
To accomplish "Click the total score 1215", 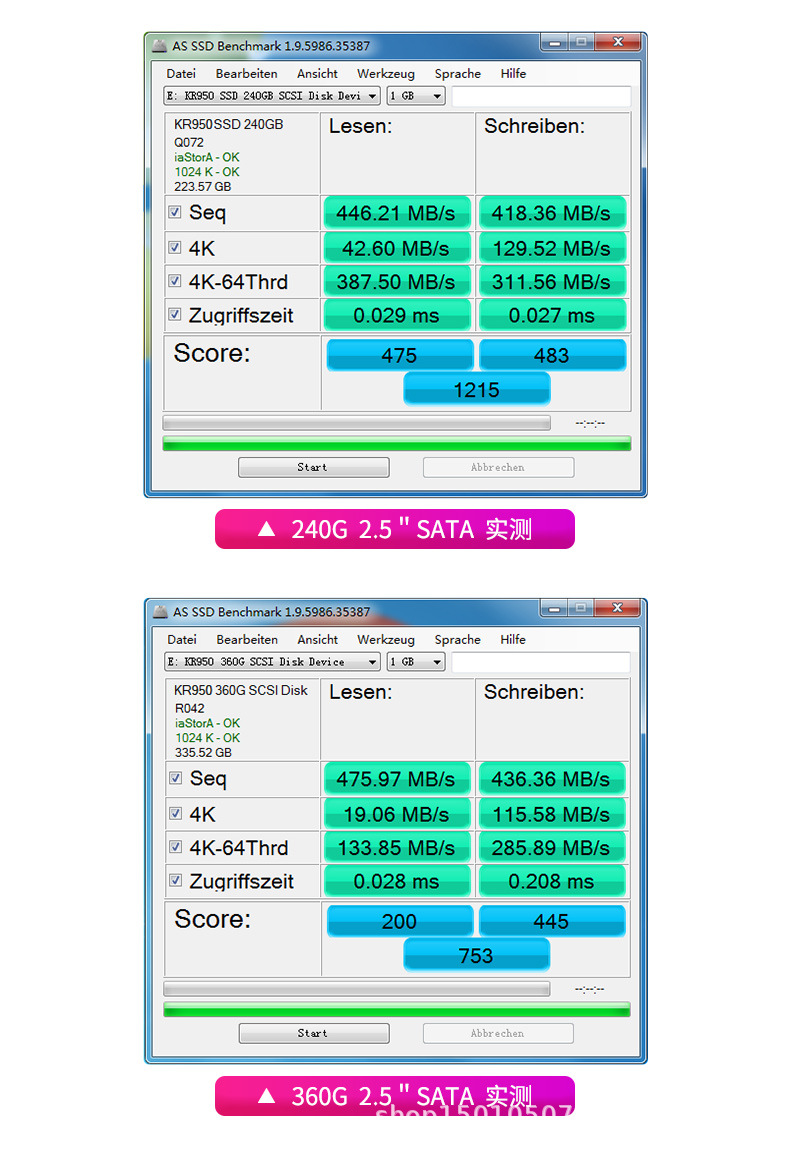I will point(477,389).
